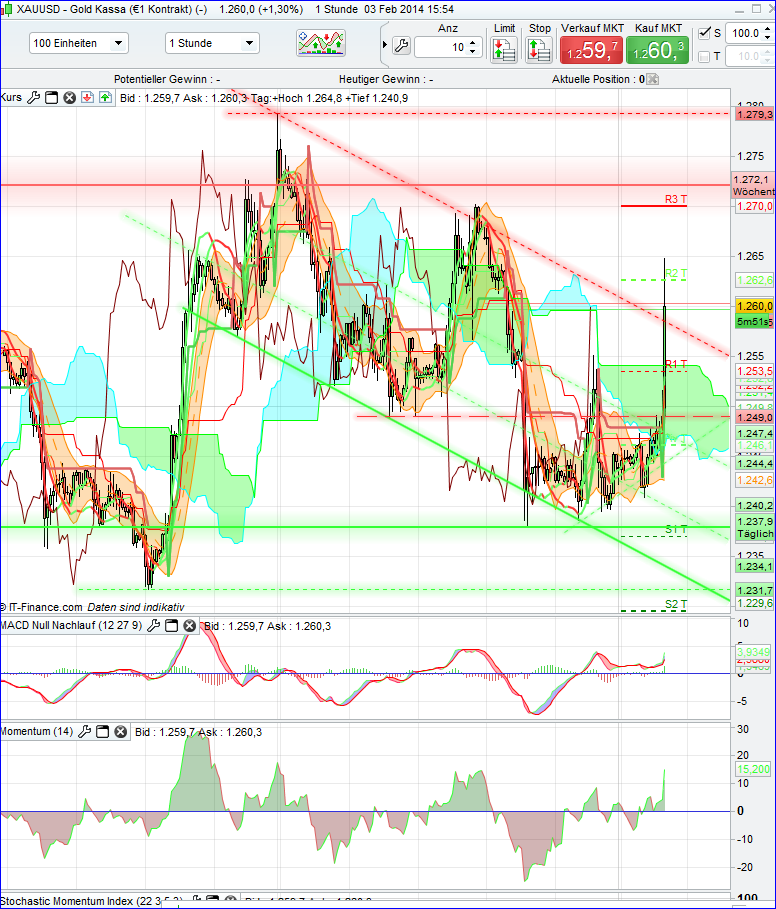Viewport: 776px width, 909px height.
Task: Select the Momentum value label 15,200
Action: click(753, 769)
